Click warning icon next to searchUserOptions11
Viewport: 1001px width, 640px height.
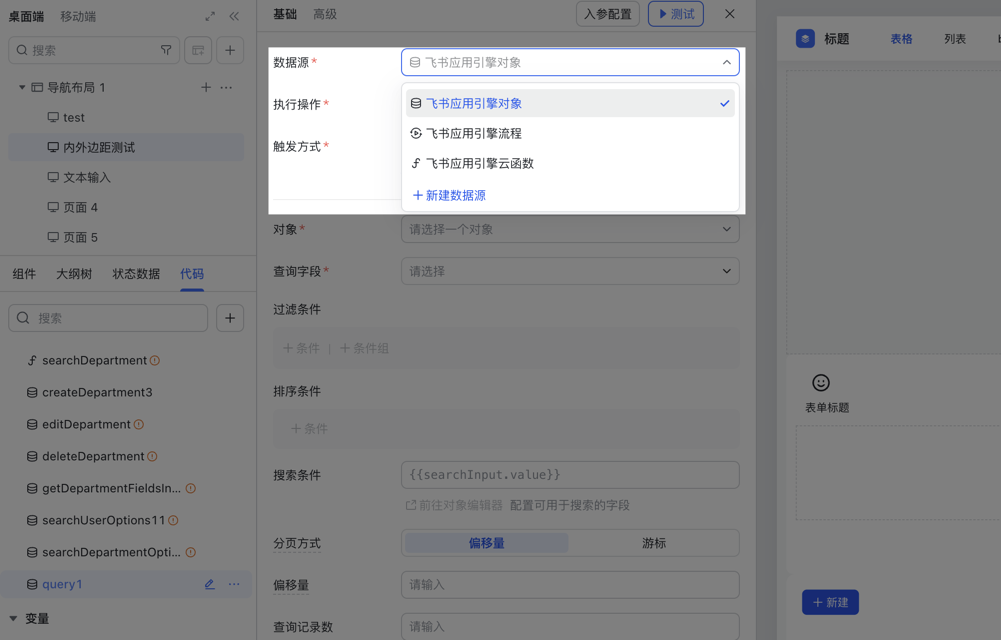(x=173, y=520)
